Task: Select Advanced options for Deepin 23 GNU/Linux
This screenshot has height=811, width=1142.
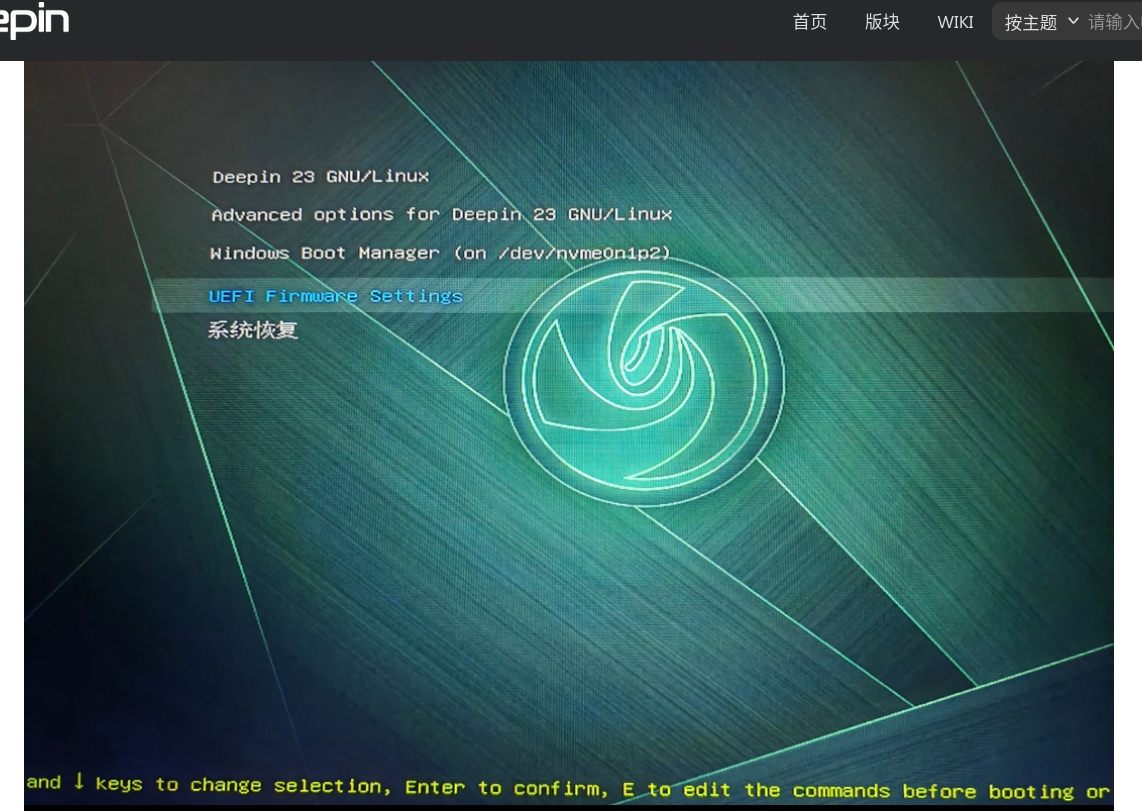Action: tap(441, 215)
